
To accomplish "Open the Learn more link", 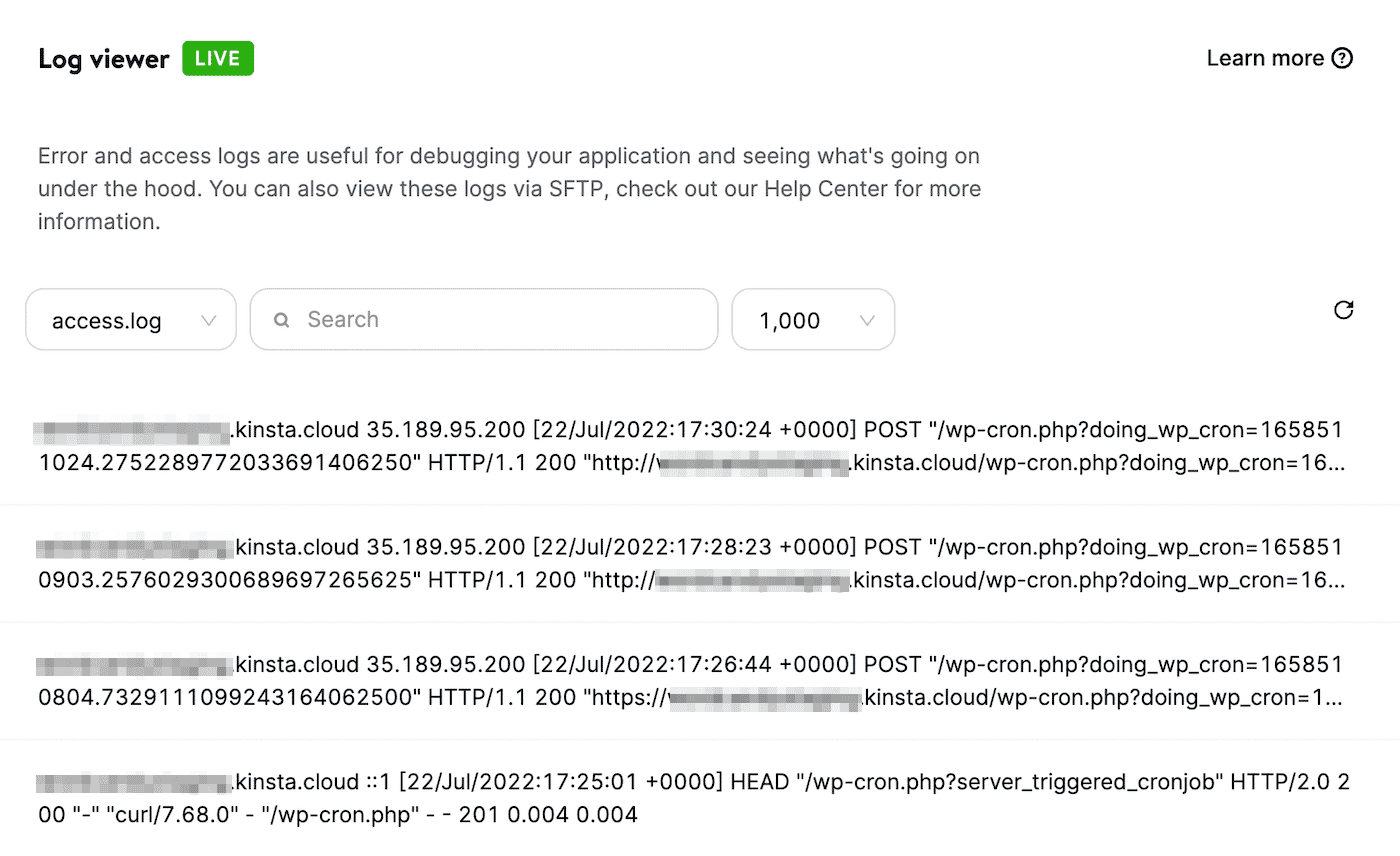I will 1263,58.
